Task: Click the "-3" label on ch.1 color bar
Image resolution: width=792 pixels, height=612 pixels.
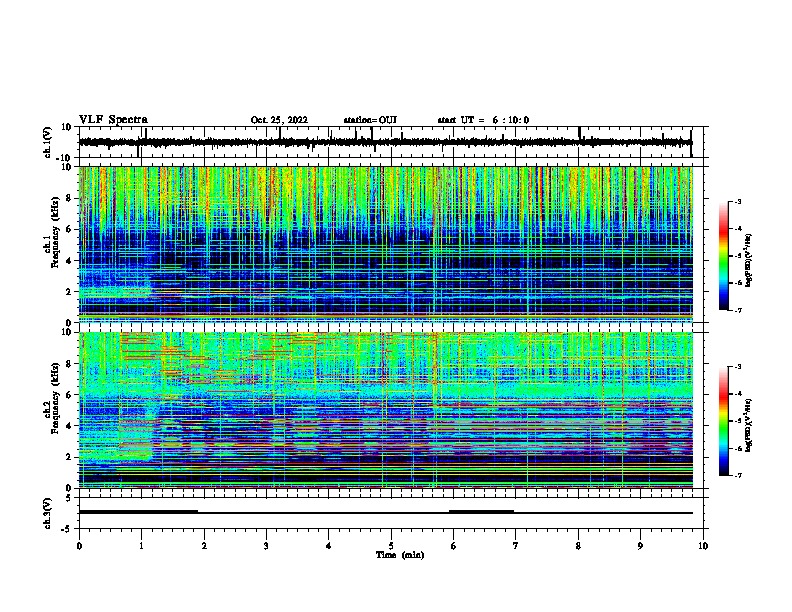Action: tap(737, 201)
